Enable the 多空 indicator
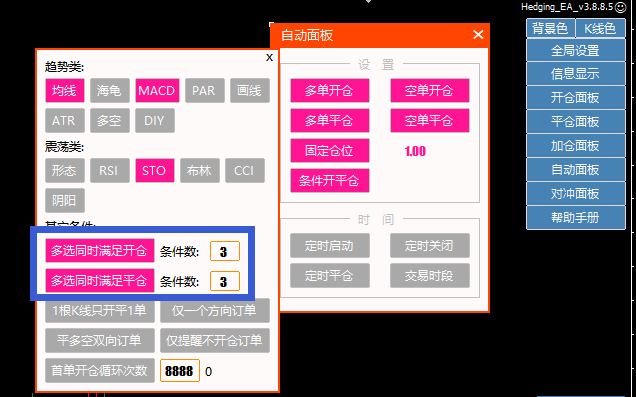 (110, 120)
